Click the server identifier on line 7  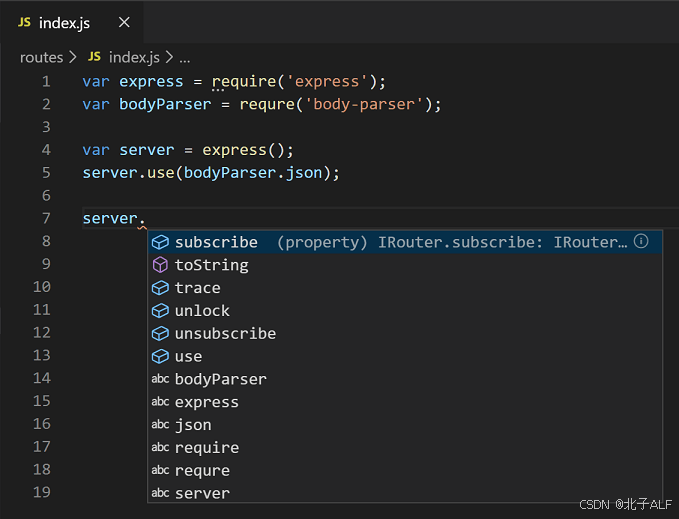110,219
